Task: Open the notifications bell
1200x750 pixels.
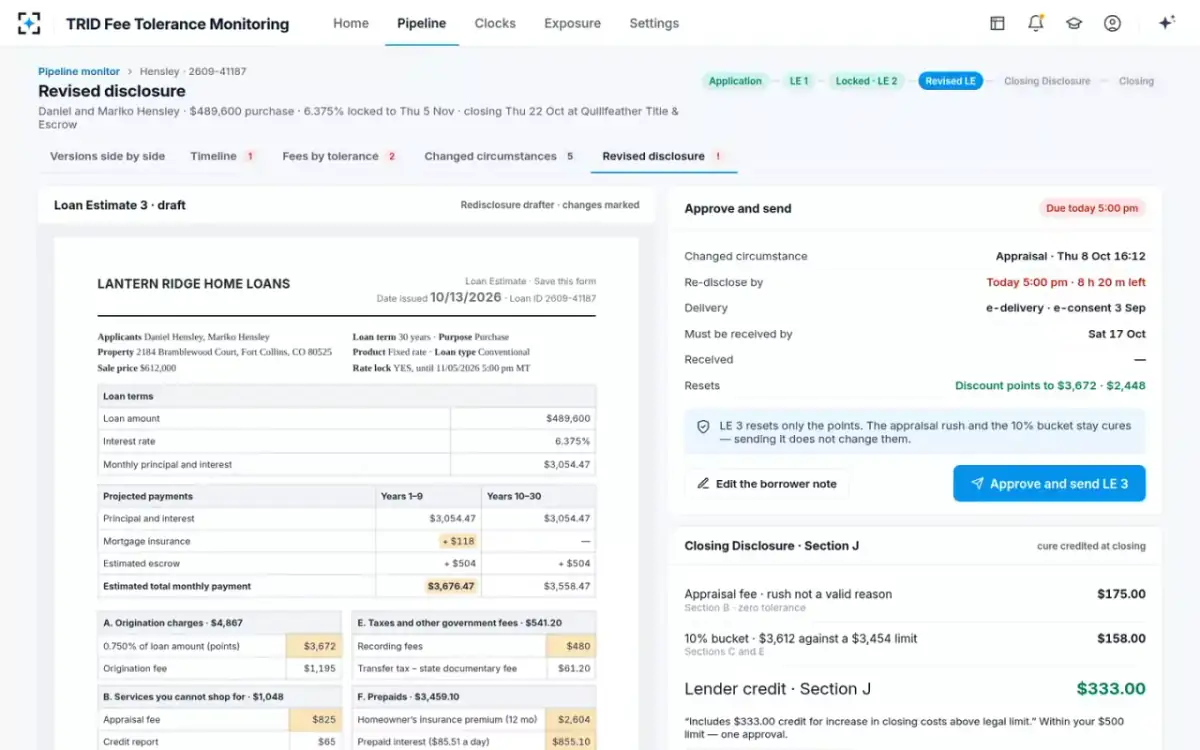Action: [1035, 23]
